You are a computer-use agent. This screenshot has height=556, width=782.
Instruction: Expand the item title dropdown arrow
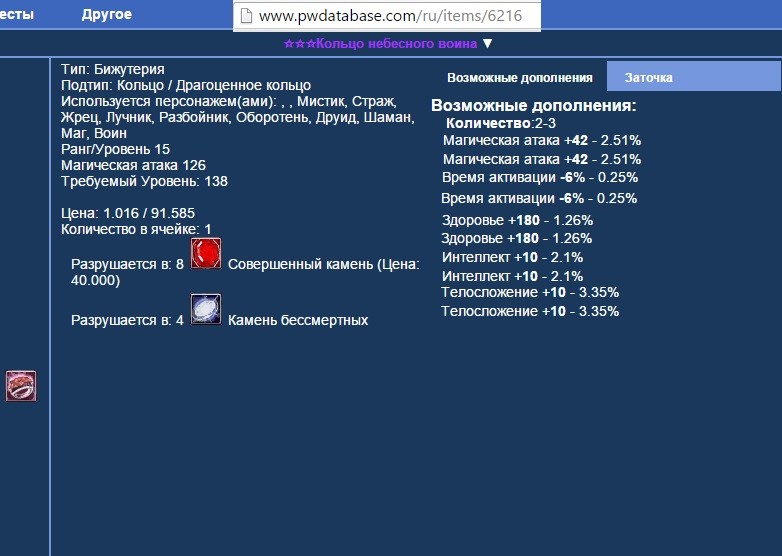pyautogui.click(x=488, y=44)
